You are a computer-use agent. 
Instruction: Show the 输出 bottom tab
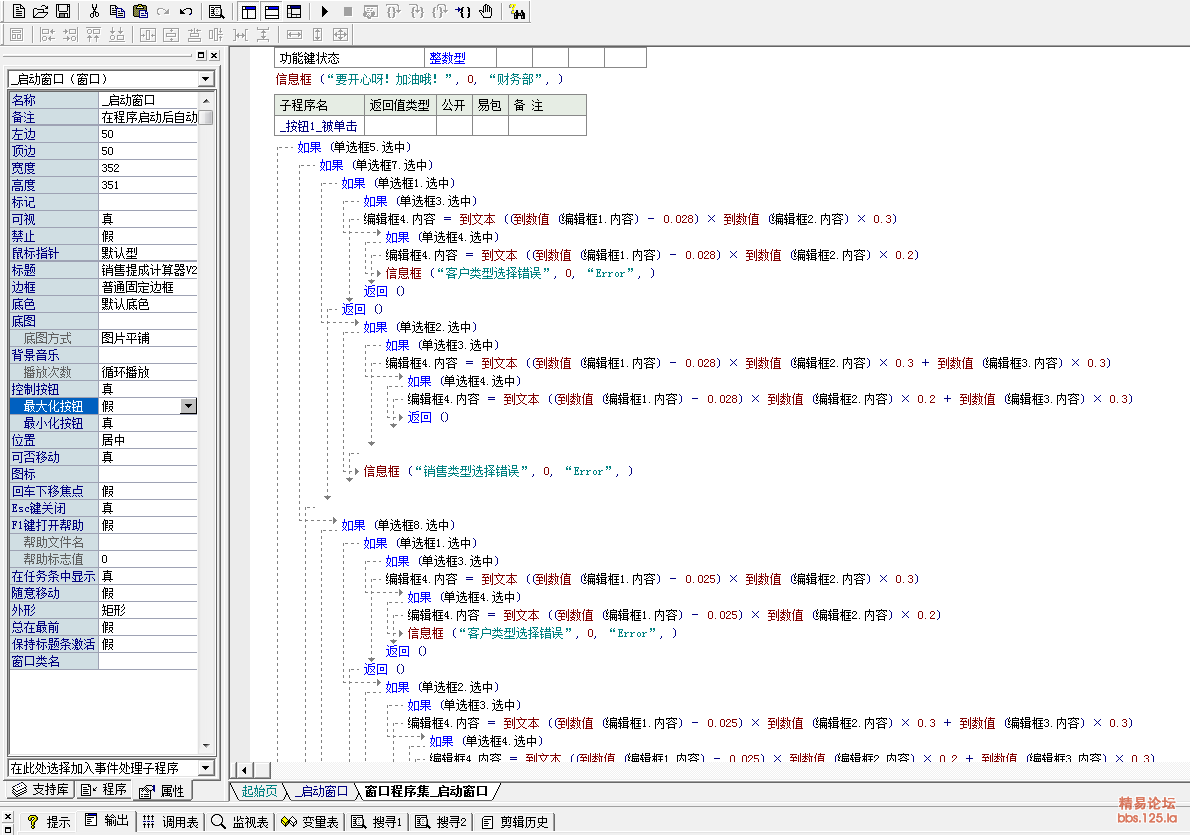tap(107, 821)
